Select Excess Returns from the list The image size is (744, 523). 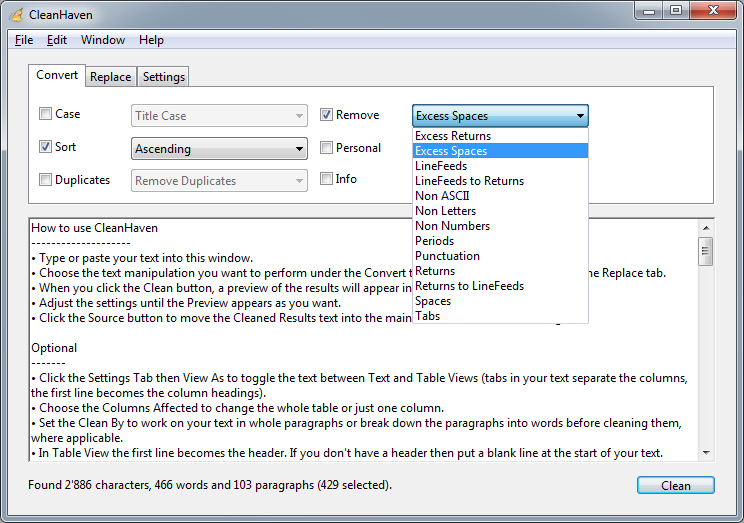(x=501, y=136)
